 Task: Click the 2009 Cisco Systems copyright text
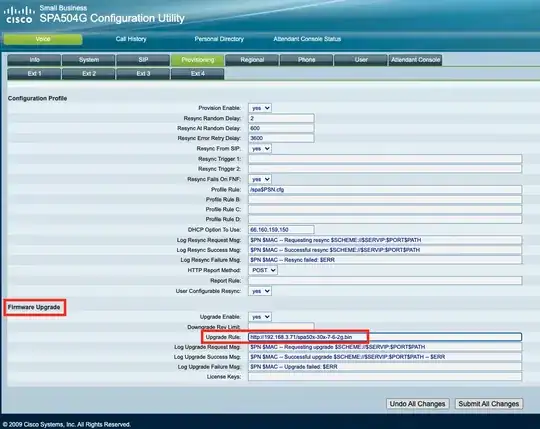66,425
